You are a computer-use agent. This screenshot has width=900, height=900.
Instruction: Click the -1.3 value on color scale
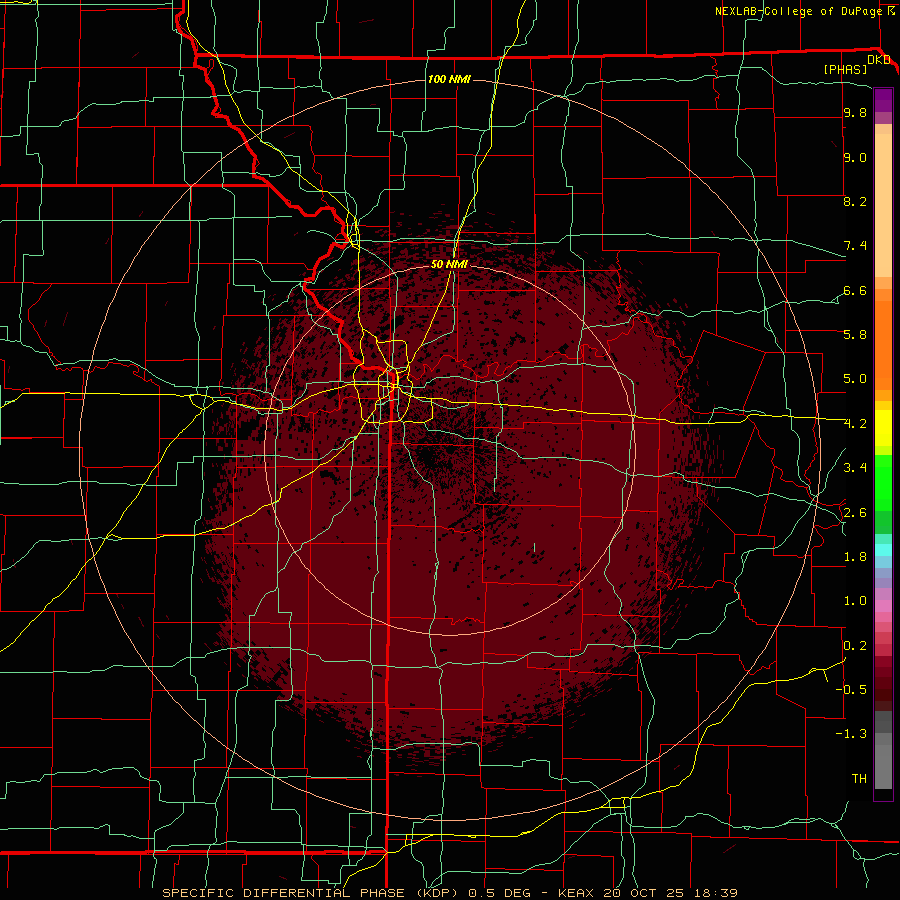coord(851,734)
